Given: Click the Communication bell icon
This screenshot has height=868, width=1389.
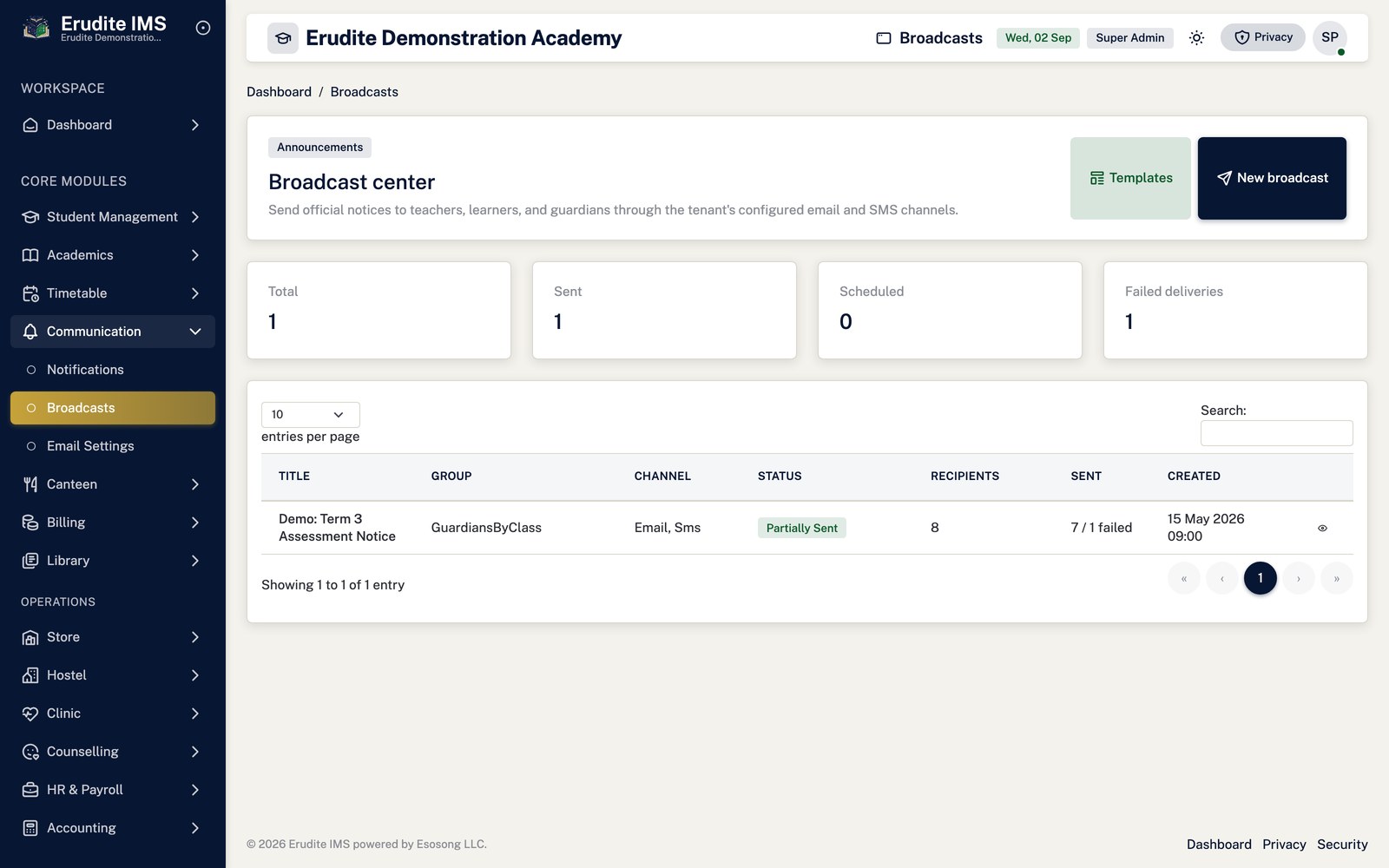Looking at the screenshot, I should 30,332.
